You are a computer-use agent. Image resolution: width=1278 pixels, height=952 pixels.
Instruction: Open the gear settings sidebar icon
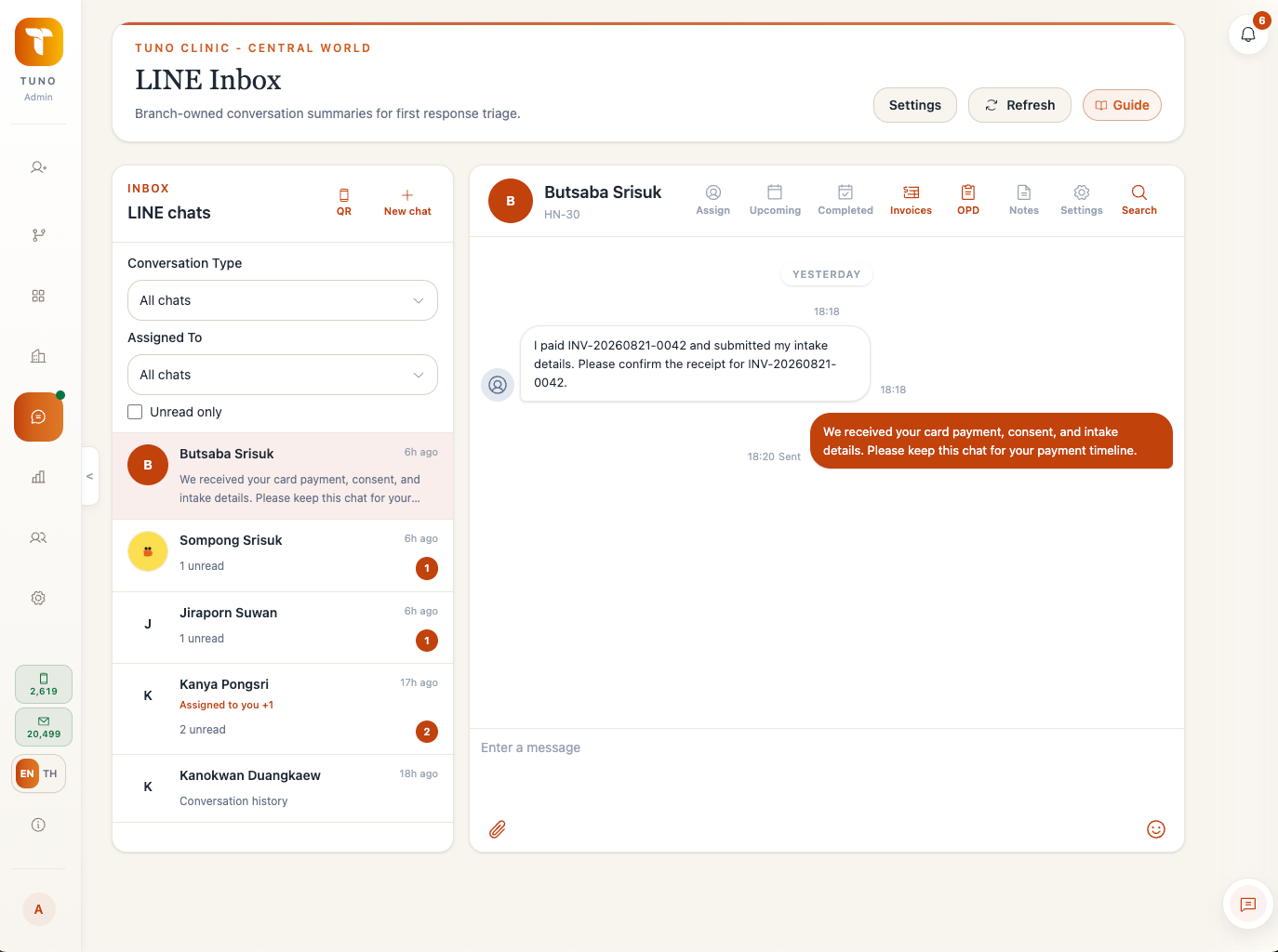(x=38, y=598)
